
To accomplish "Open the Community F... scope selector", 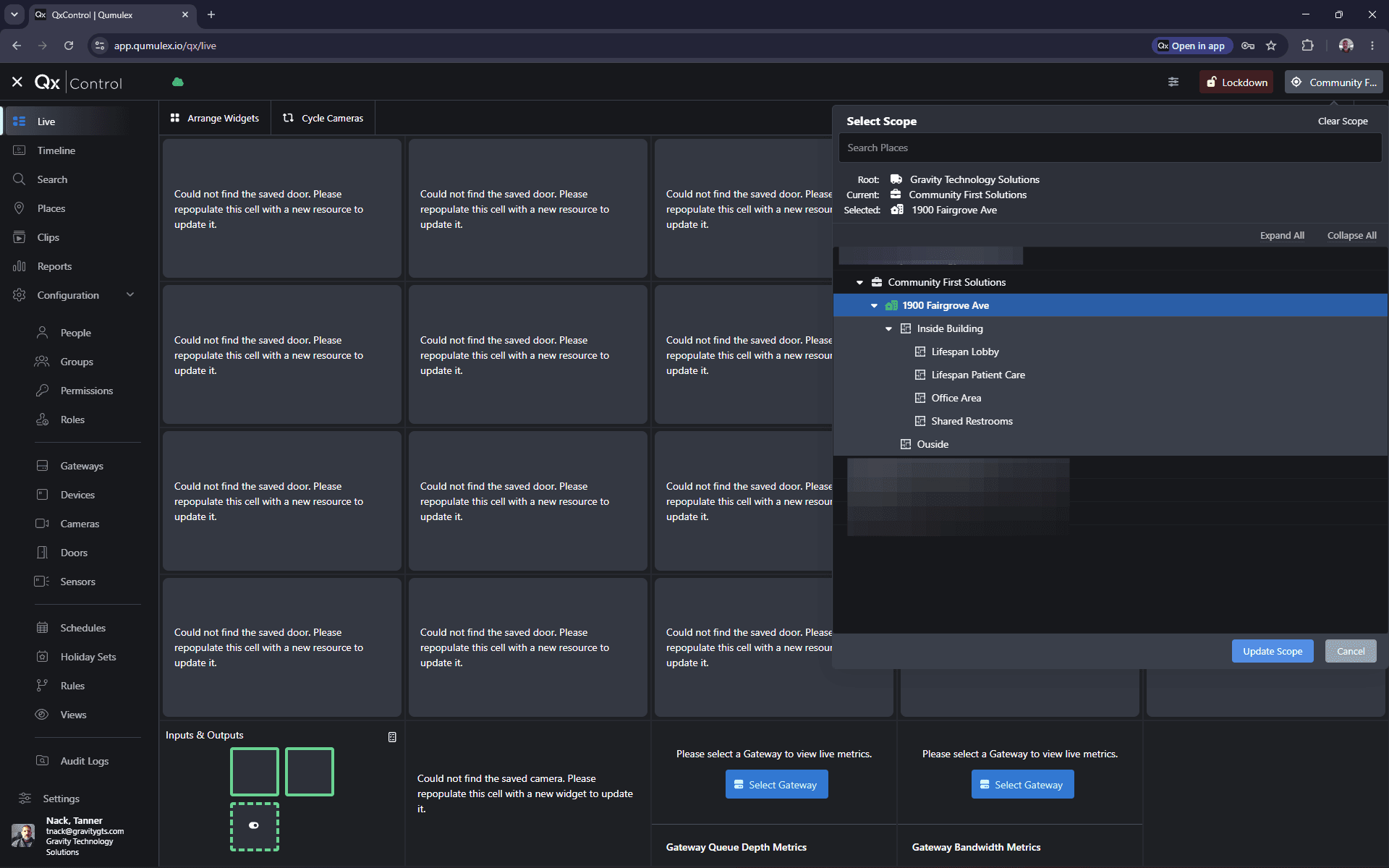I will click(1334, 82).
